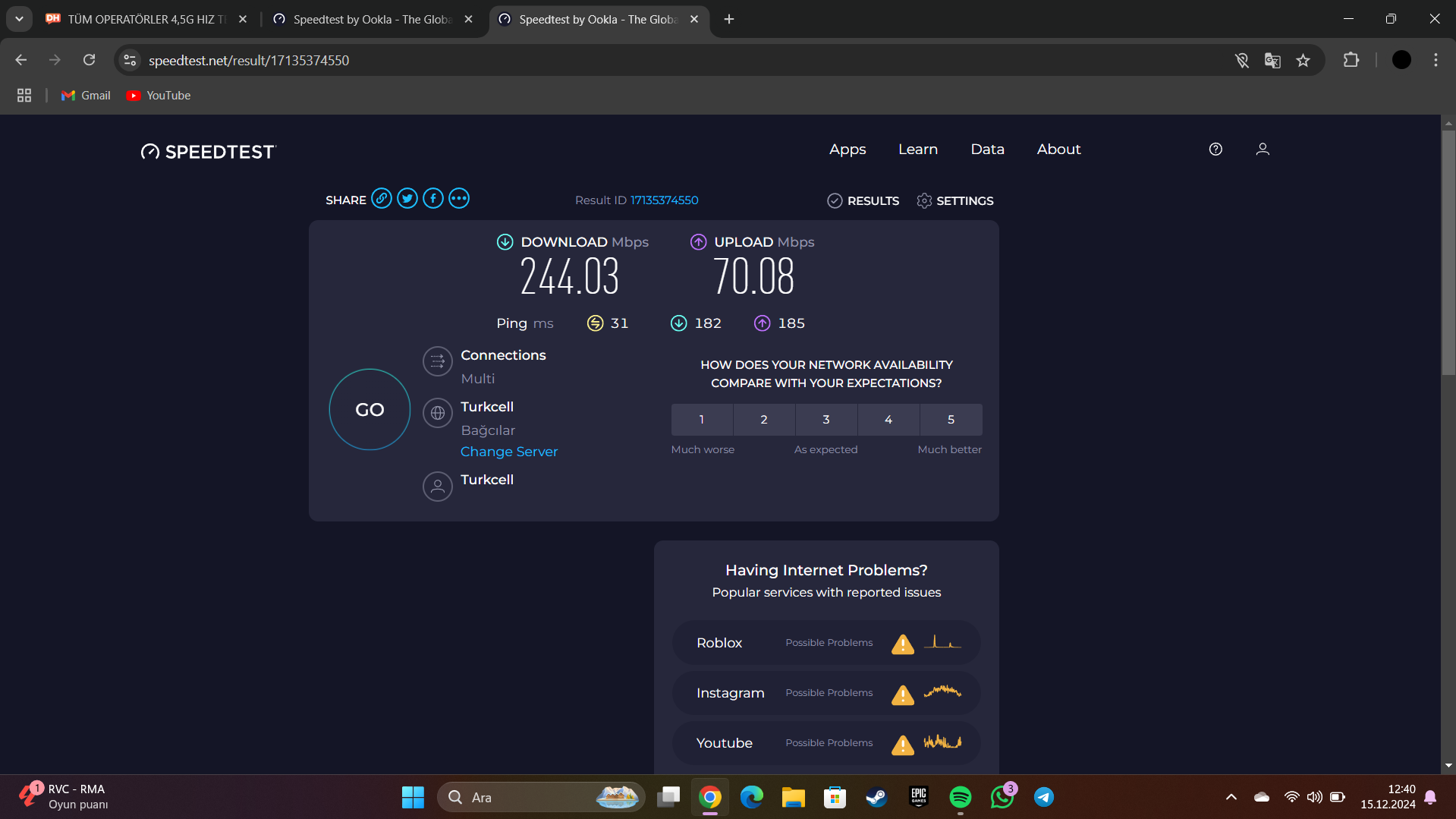Open the Data menu
Screen dimensions: 1456x819
pos(987,150)
